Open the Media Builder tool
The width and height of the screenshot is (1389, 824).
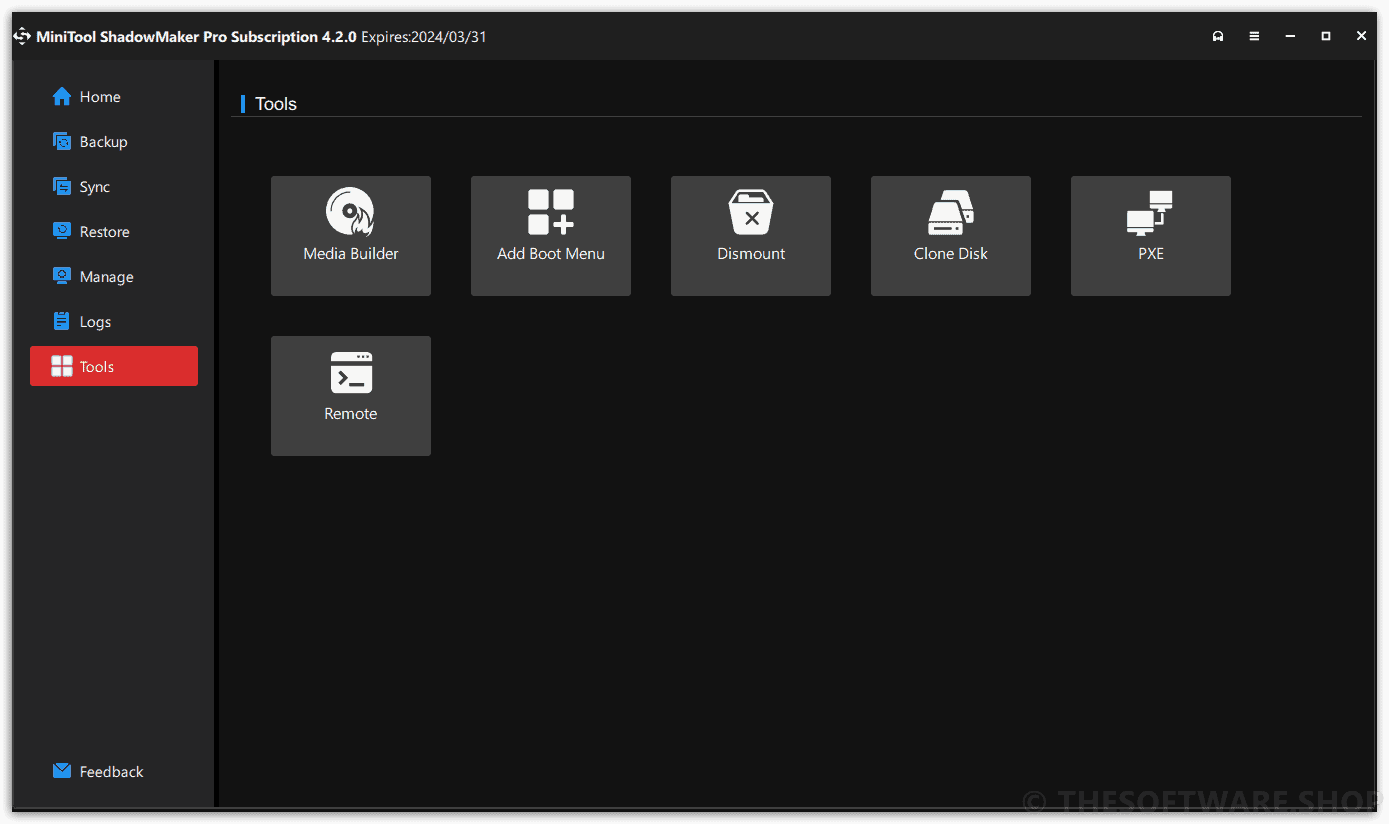(351, 236)
